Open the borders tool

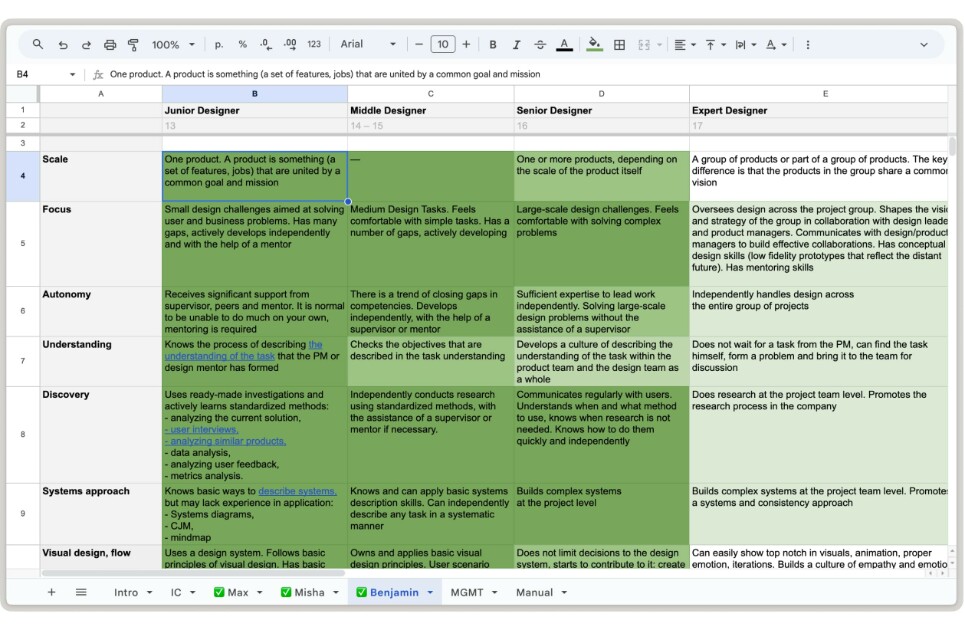(619, 44)
